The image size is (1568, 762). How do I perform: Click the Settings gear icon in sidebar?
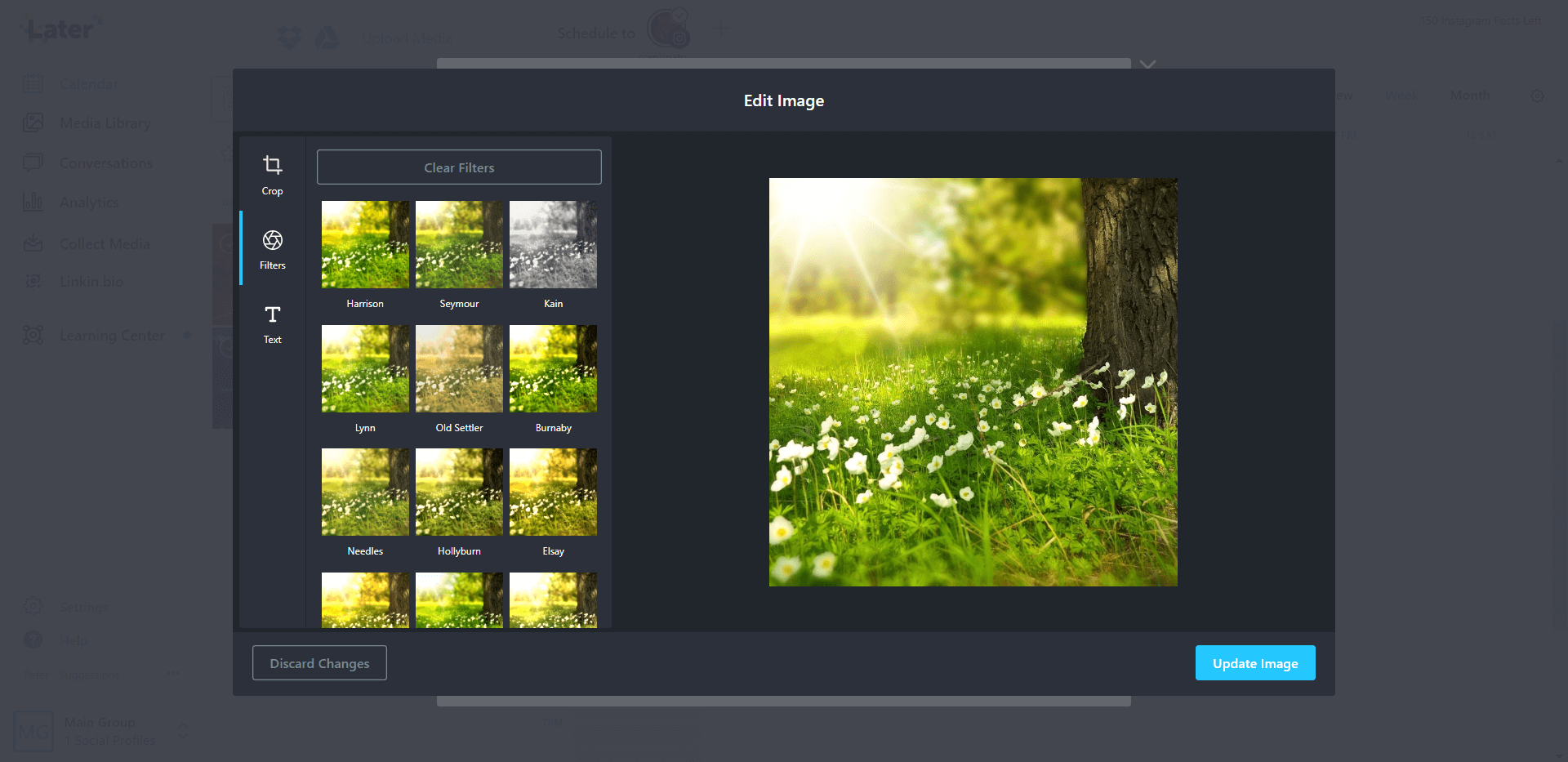pos(33,606)
